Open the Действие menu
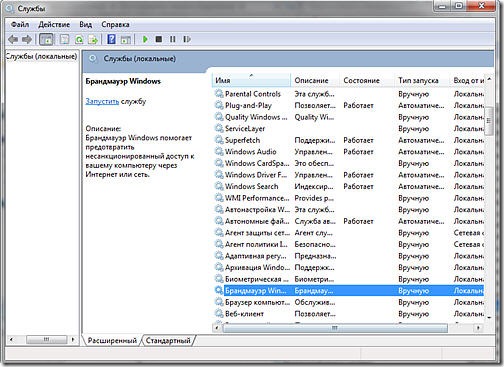This screenshot has width=504, height=367. pyautogui.click(x=54, y=24)
